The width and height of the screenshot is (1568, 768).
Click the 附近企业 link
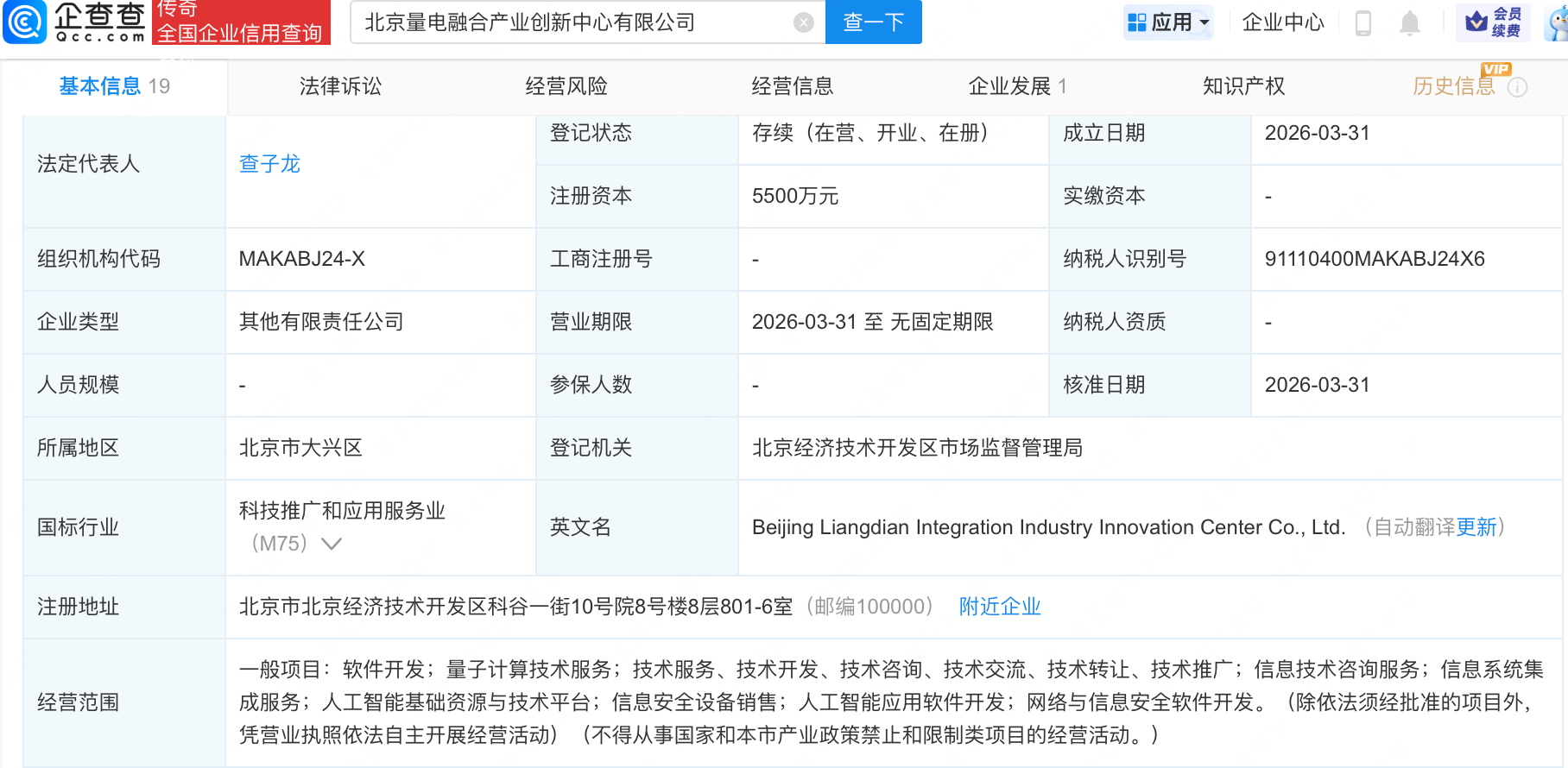[1000, 607]
